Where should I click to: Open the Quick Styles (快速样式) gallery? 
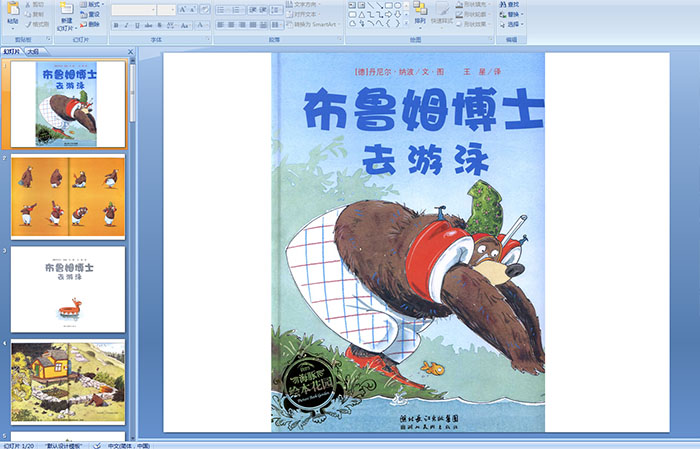(x=442, y=14)
